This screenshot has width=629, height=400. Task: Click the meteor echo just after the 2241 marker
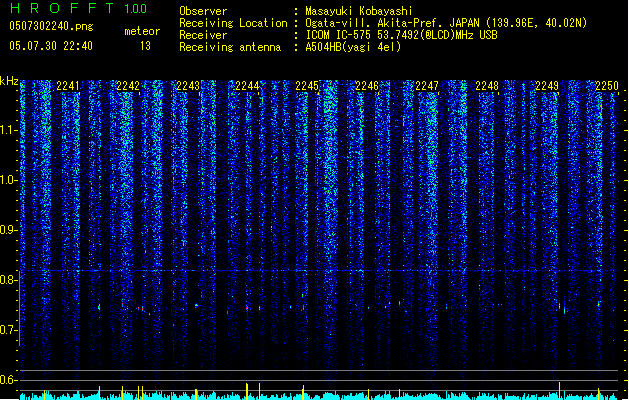[99, 307]
